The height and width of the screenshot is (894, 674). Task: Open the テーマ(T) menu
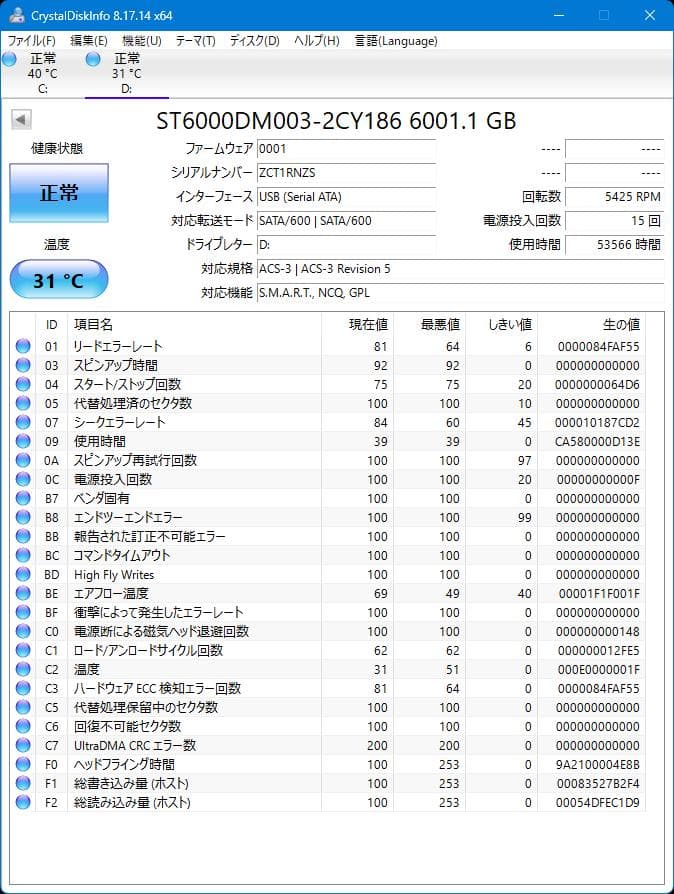pyautogui.click(x=195, y=40)
